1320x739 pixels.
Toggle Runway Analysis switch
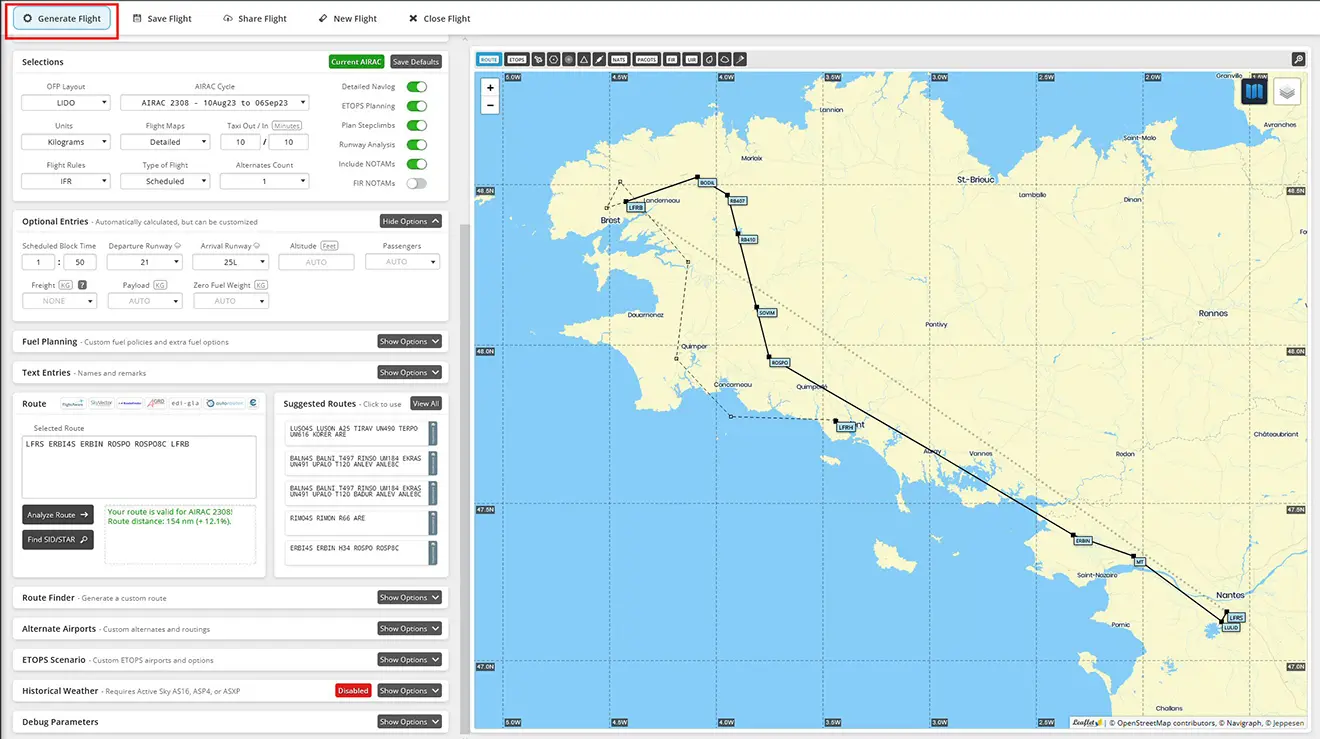point(416,145)
